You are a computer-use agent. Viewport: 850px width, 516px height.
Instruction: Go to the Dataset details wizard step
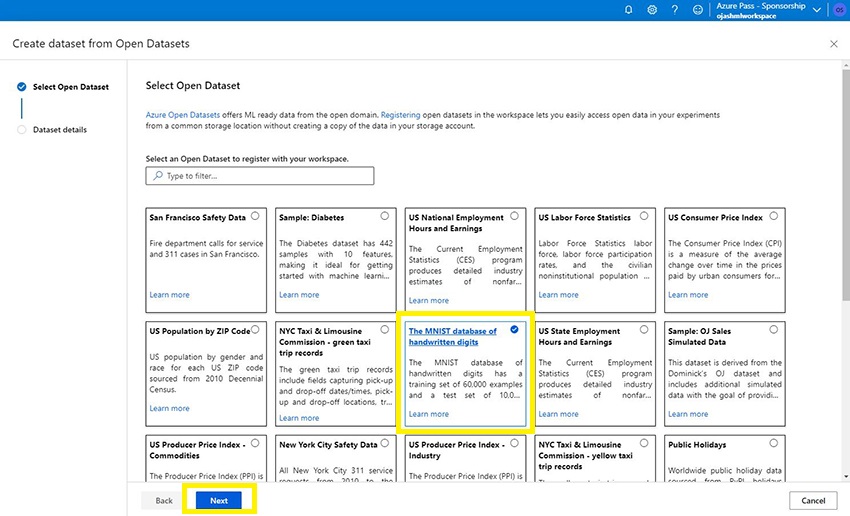60,130
